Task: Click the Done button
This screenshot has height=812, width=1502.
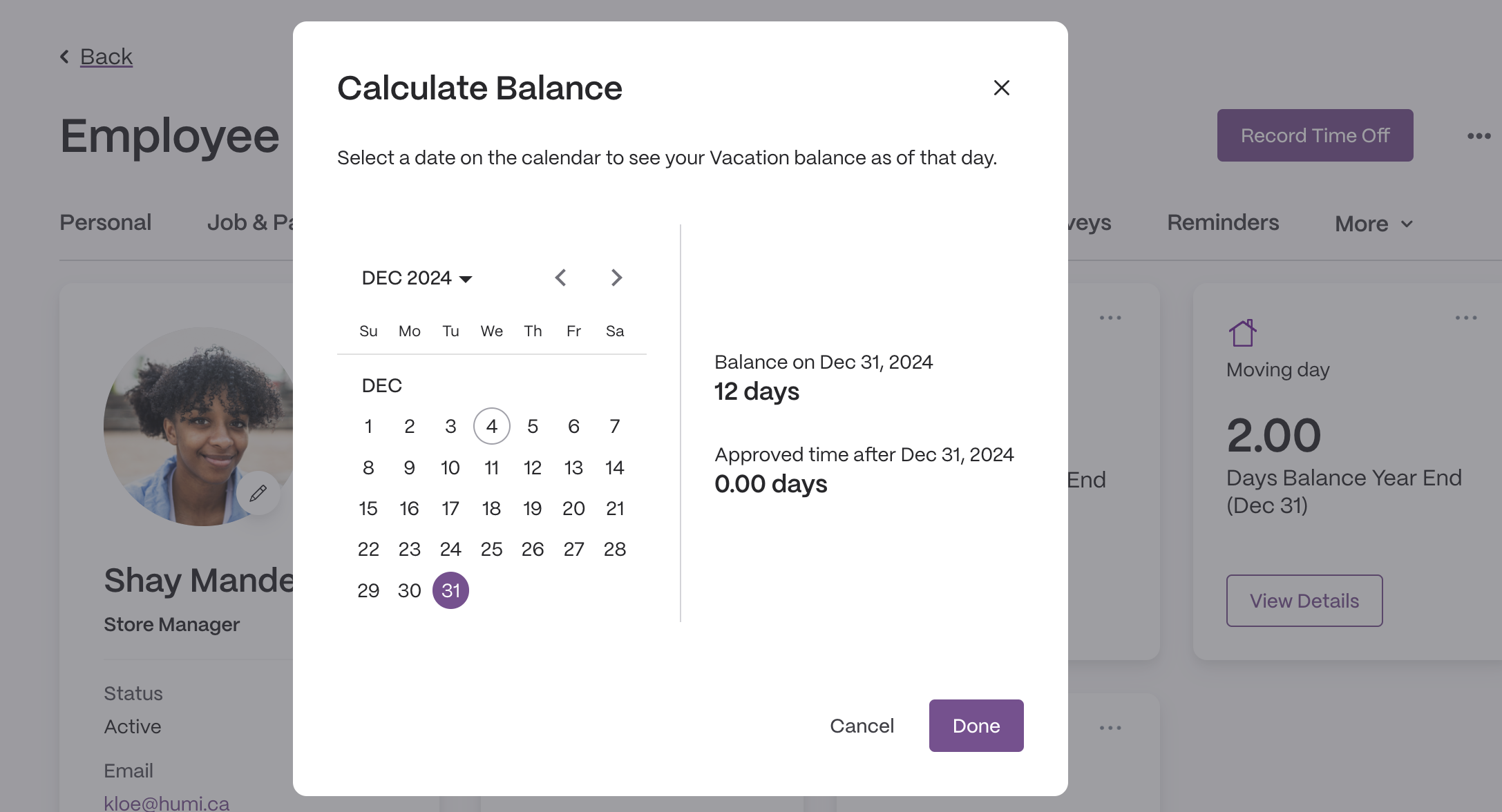Action: 976,726
